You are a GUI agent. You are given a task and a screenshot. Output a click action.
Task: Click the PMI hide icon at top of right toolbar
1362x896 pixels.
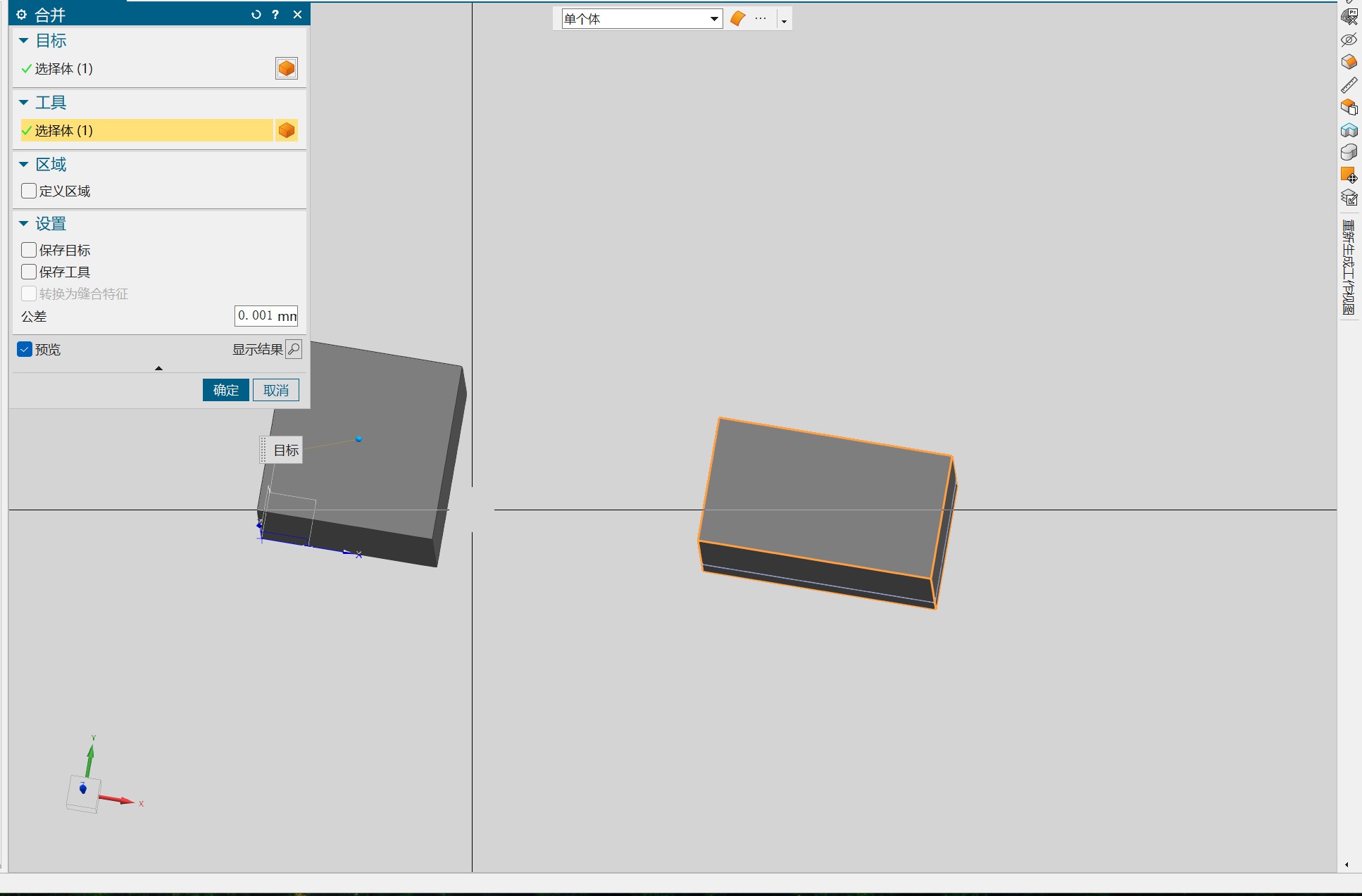[x=1349, y=16]
